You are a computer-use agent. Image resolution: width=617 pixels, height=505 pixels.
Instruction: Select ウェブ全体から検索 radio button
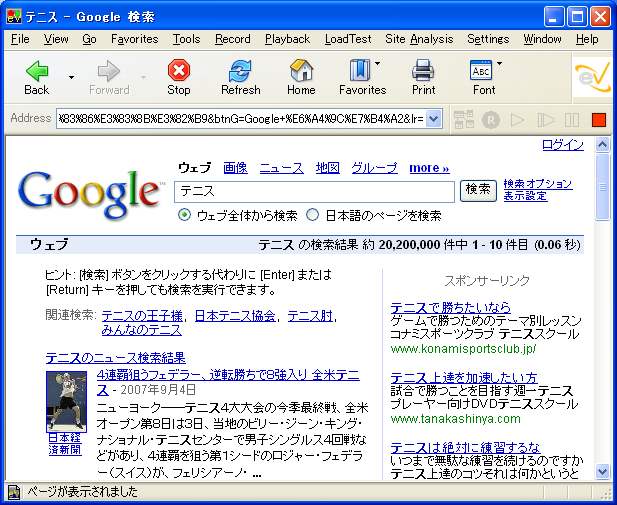[x=184, y=215]
